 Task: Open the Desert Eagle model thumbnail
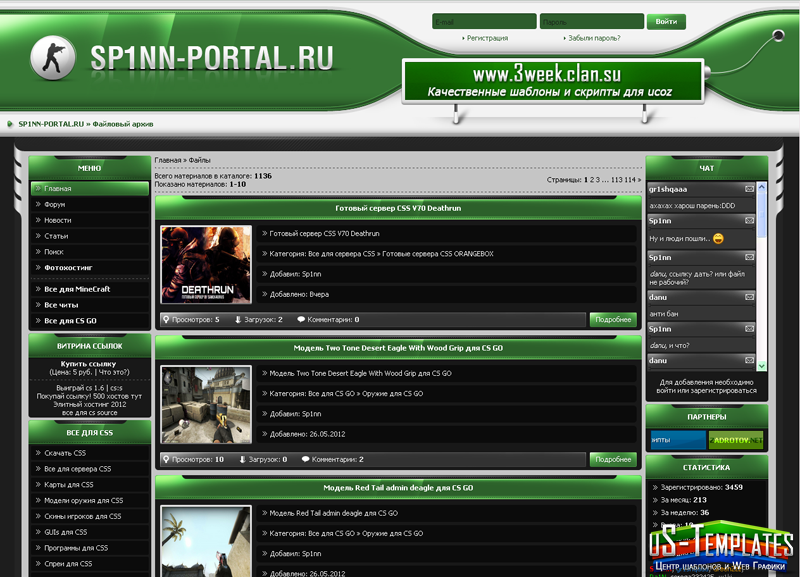point(206,405)
